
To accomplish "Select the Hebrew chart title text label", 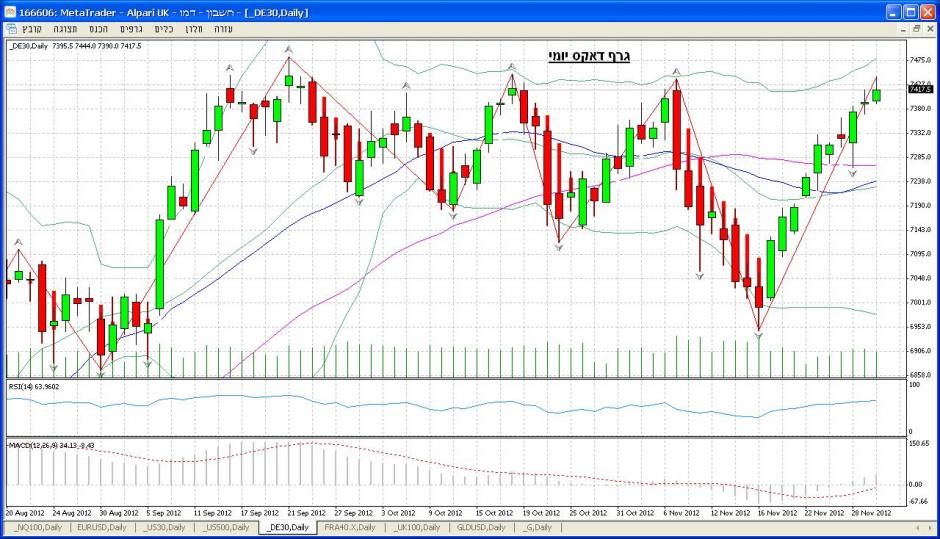I will (588, 57).
